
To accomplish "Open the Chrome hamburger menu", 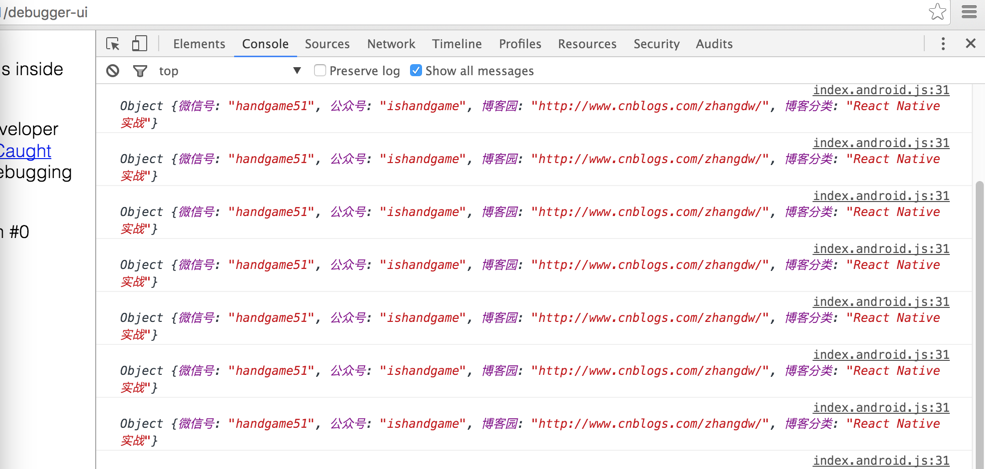I will [x=969, y=11].
